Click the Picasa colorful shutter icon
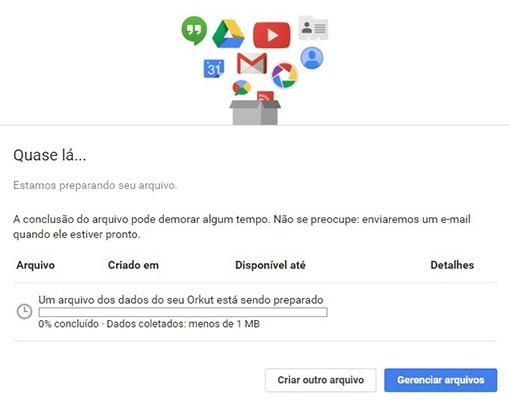Screen dimensions: 510x400 tap(285, 75)
